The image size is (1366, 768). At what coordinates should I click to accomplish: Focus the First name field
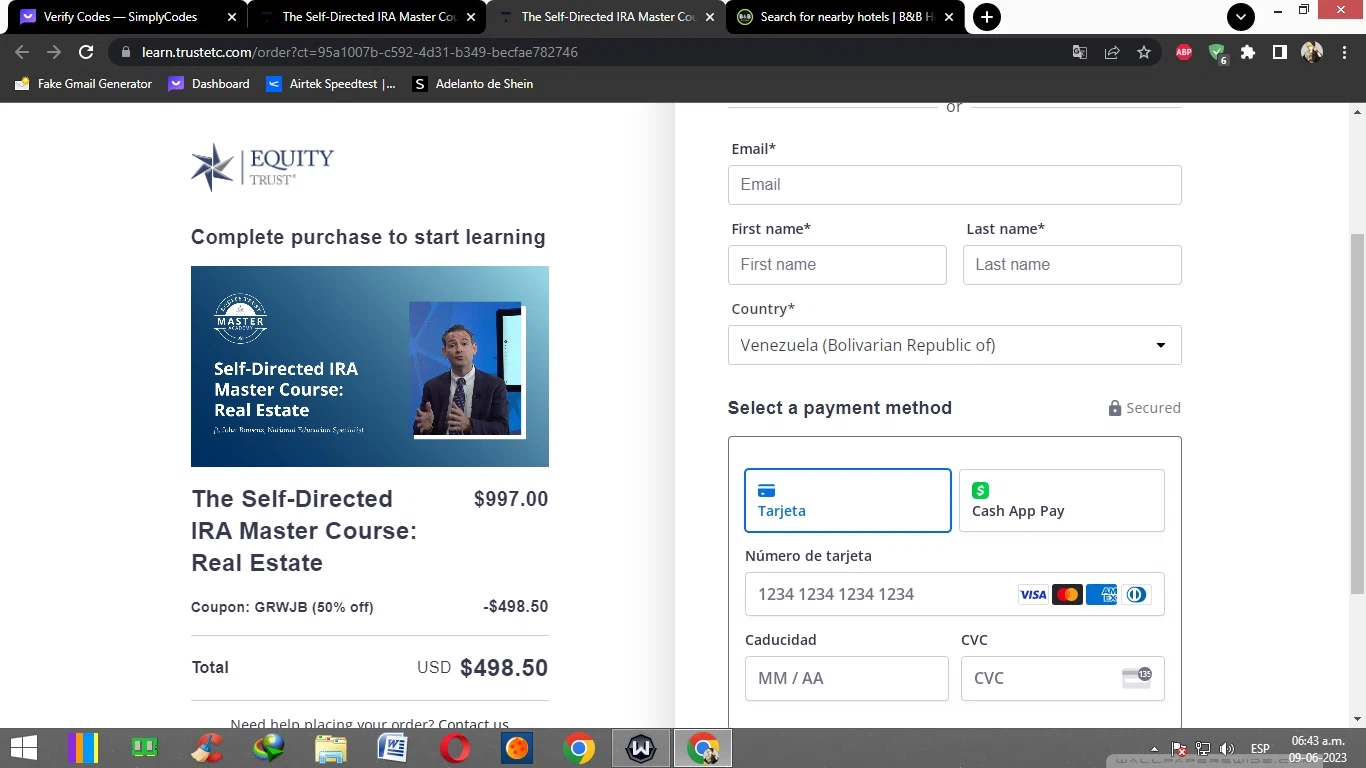[x=837, y=265]
